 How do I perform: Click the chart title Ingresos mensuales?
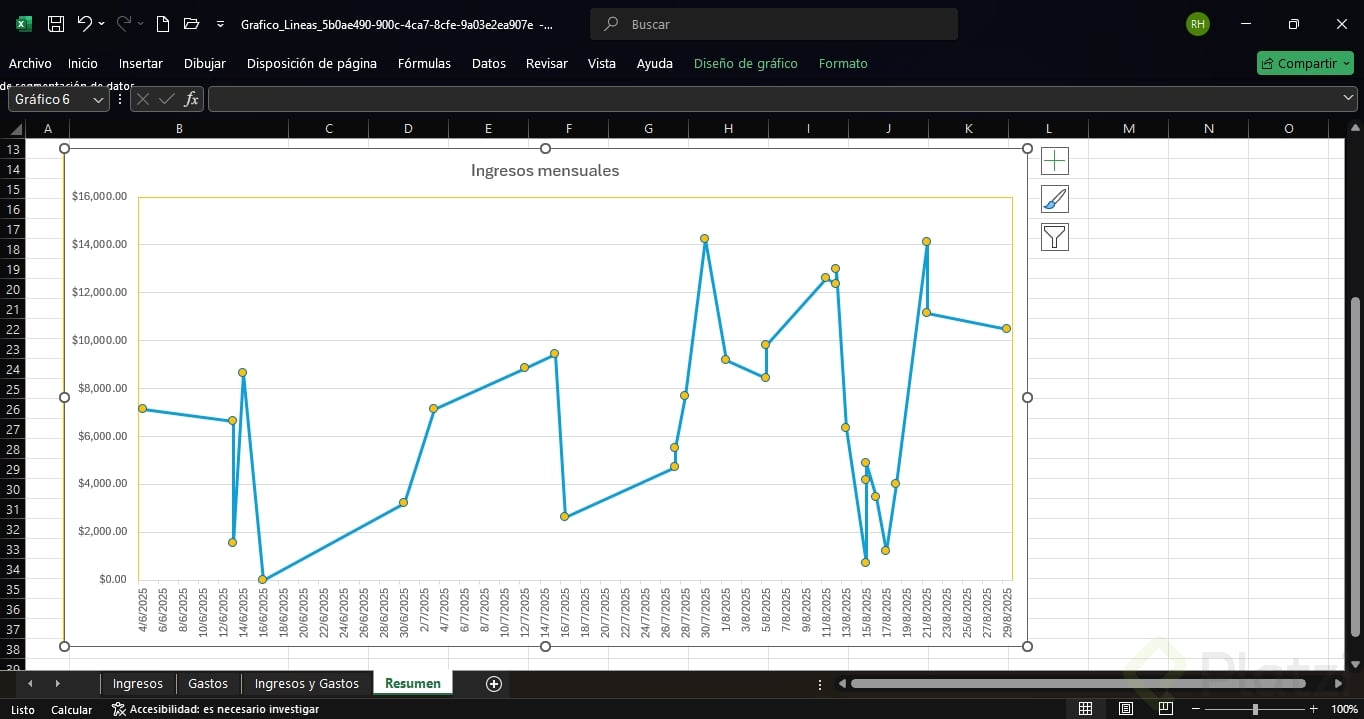545,171
